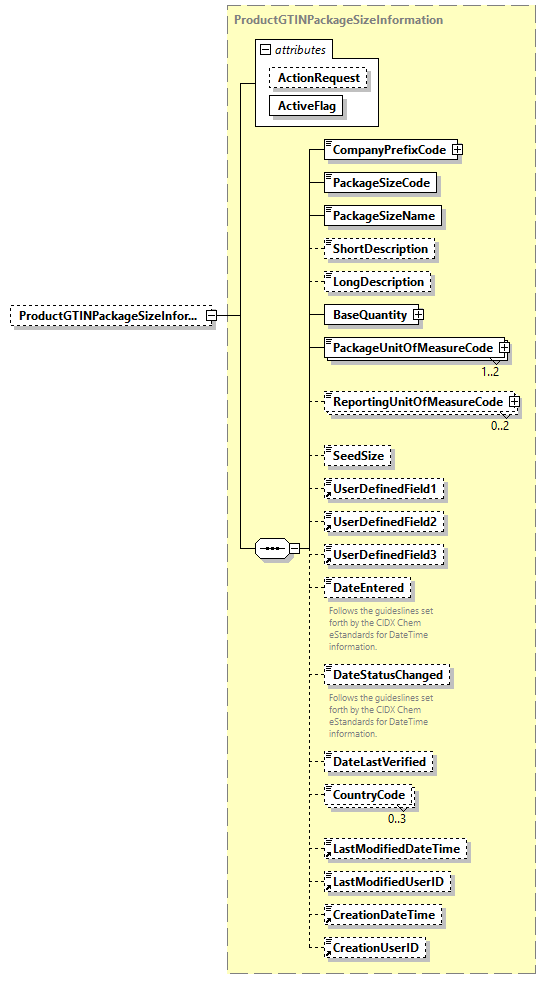Image resolution: width=546 pixels, height=981 pixels.
Task: Click the 0..2 cardinality label
Action: point(500,425)
